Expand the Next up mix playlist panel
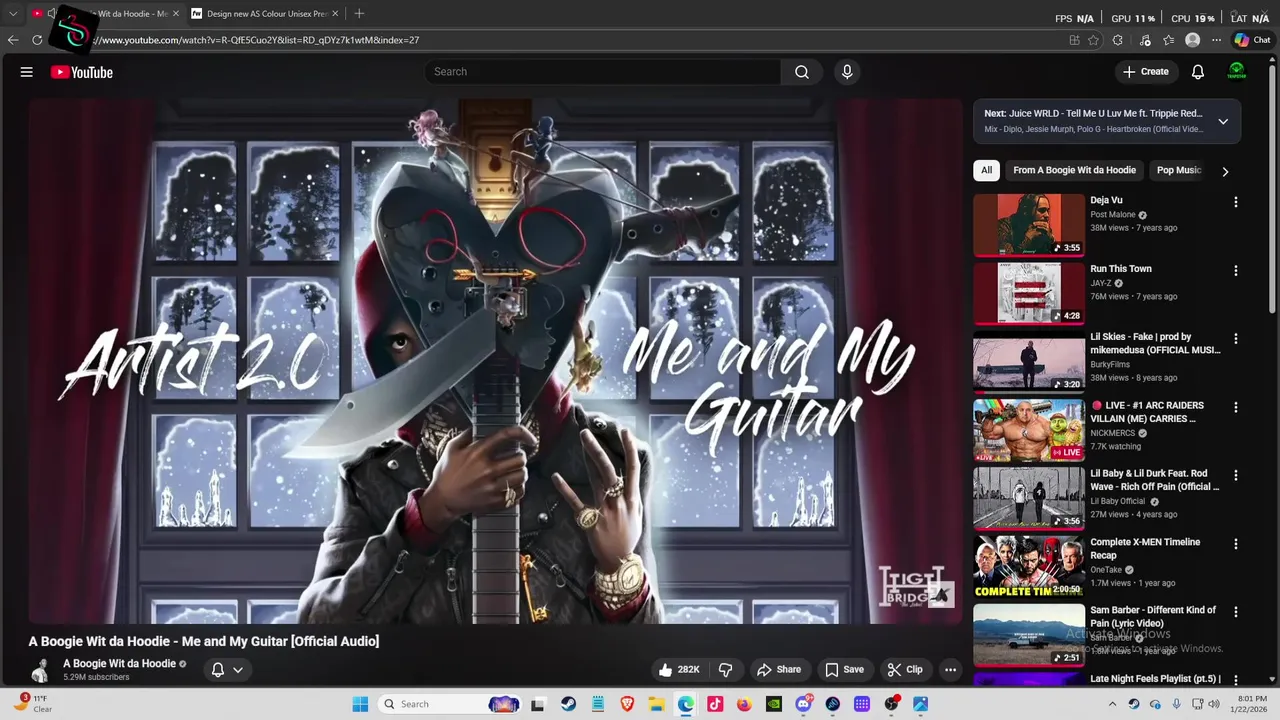This screenshot has width=1280, height=720. [1223, 121]
